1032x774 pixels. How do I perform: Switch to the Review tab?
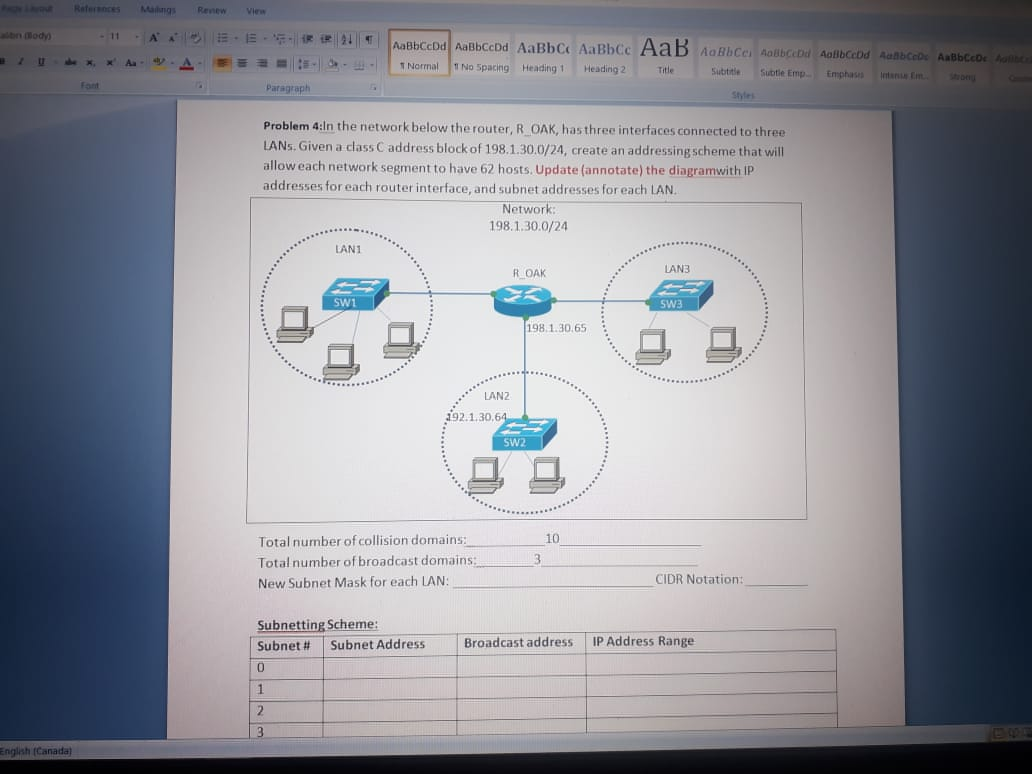click(x=211, y=9)
